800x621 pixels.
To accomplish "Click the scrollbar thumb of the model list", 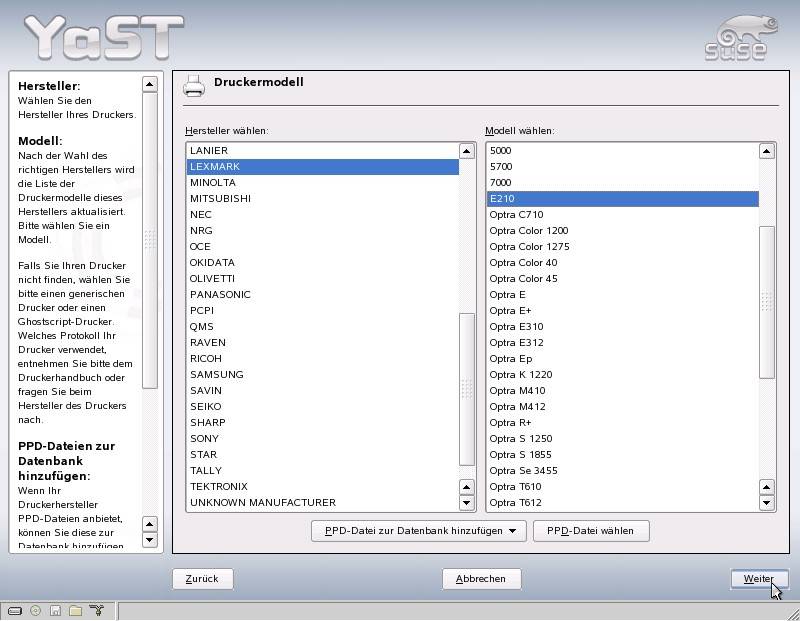I will [766, 302].
